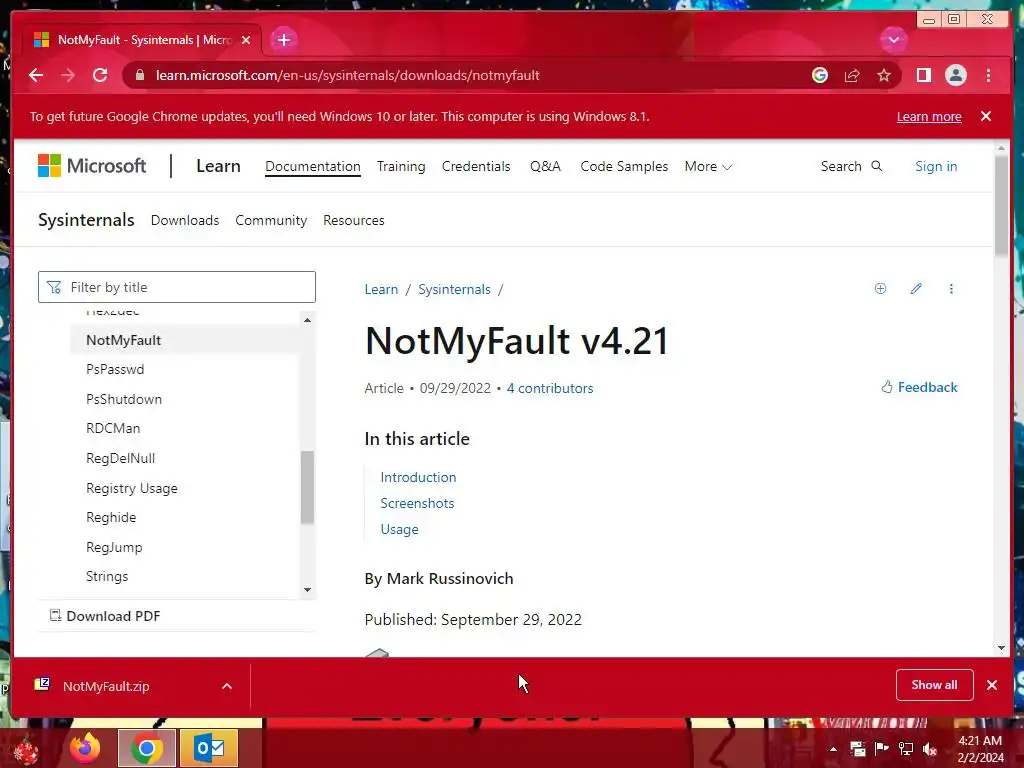The image size is (1024, 768).
Task: Open 4 contributors link
Action: tap(550, 388)
